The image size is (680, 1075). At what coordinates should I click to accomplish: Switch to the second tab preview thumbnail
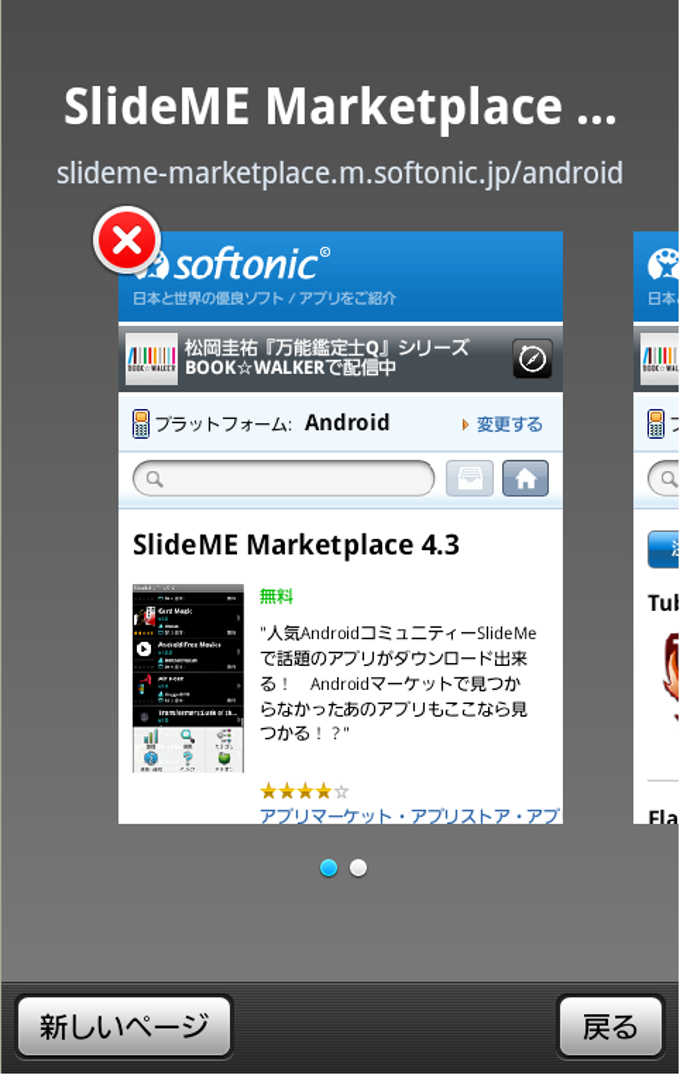coord(656,527)
